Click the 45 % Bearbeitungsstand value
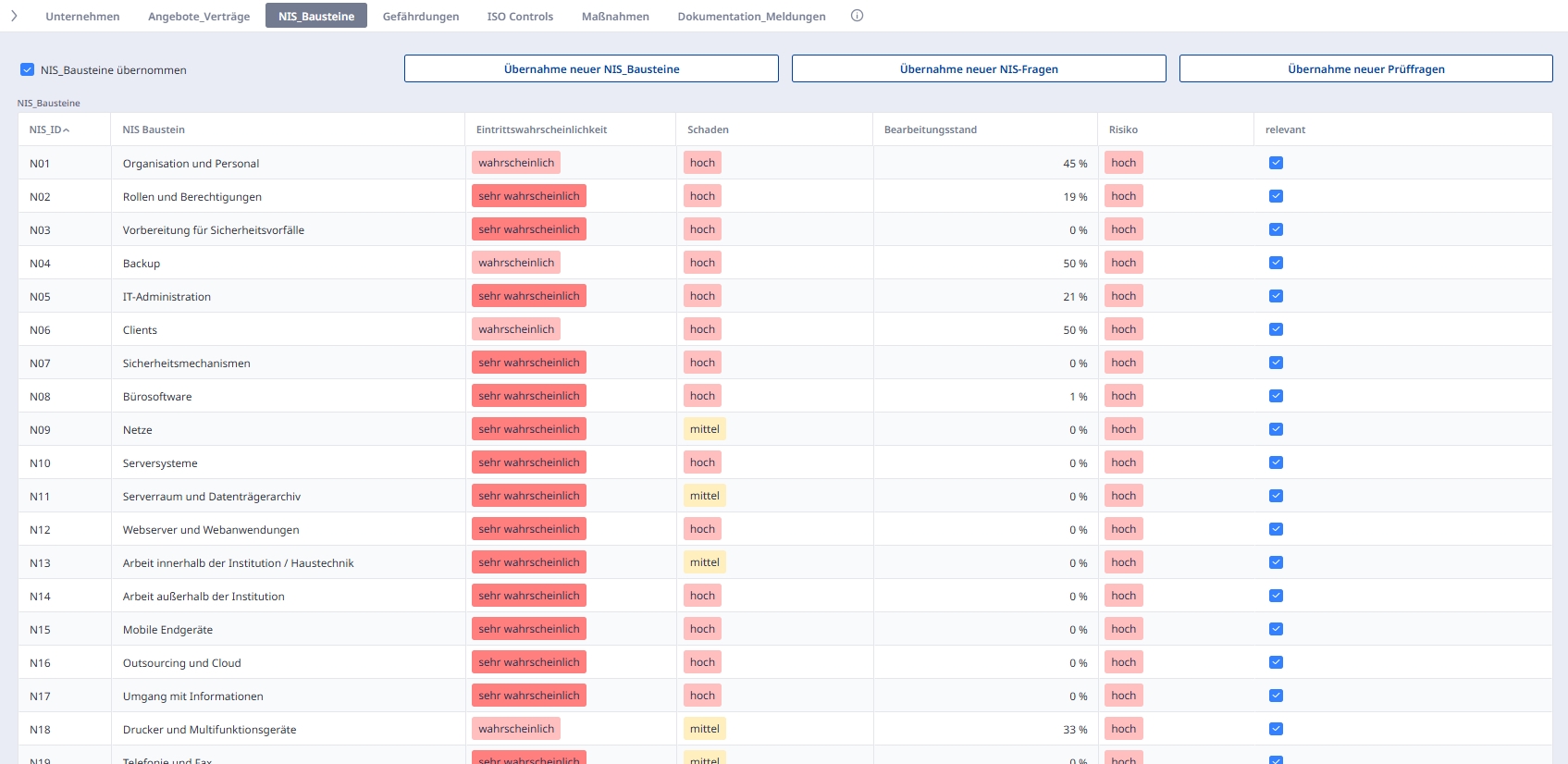 1075,164
